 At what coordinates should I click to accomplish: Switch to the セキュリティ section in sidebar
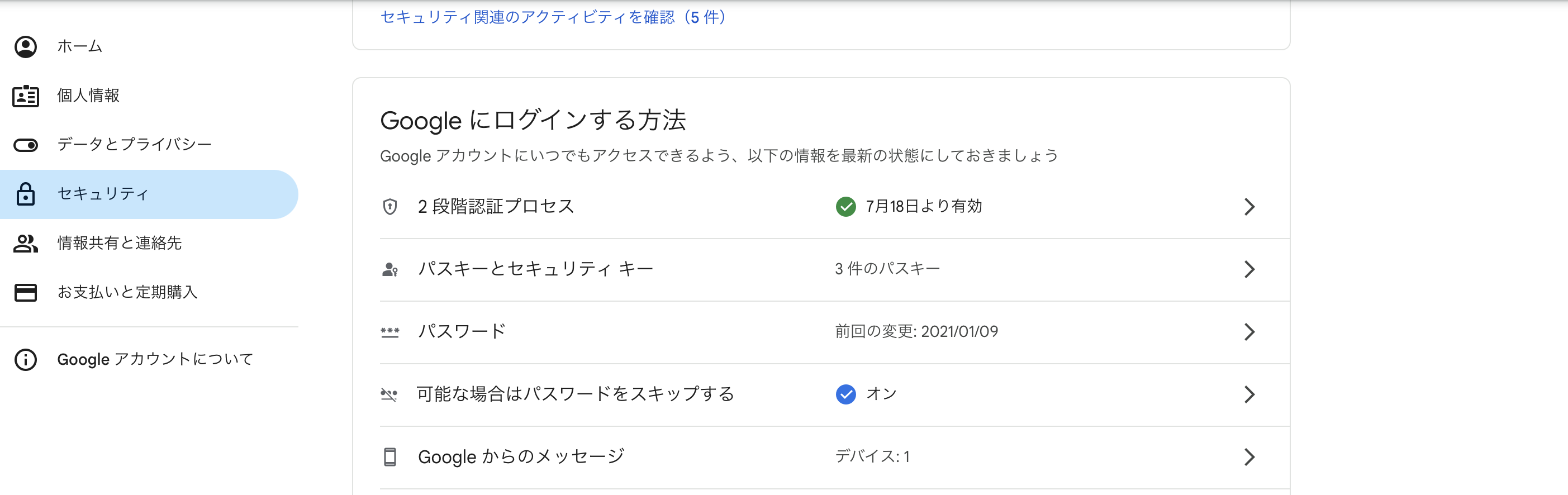102,194
